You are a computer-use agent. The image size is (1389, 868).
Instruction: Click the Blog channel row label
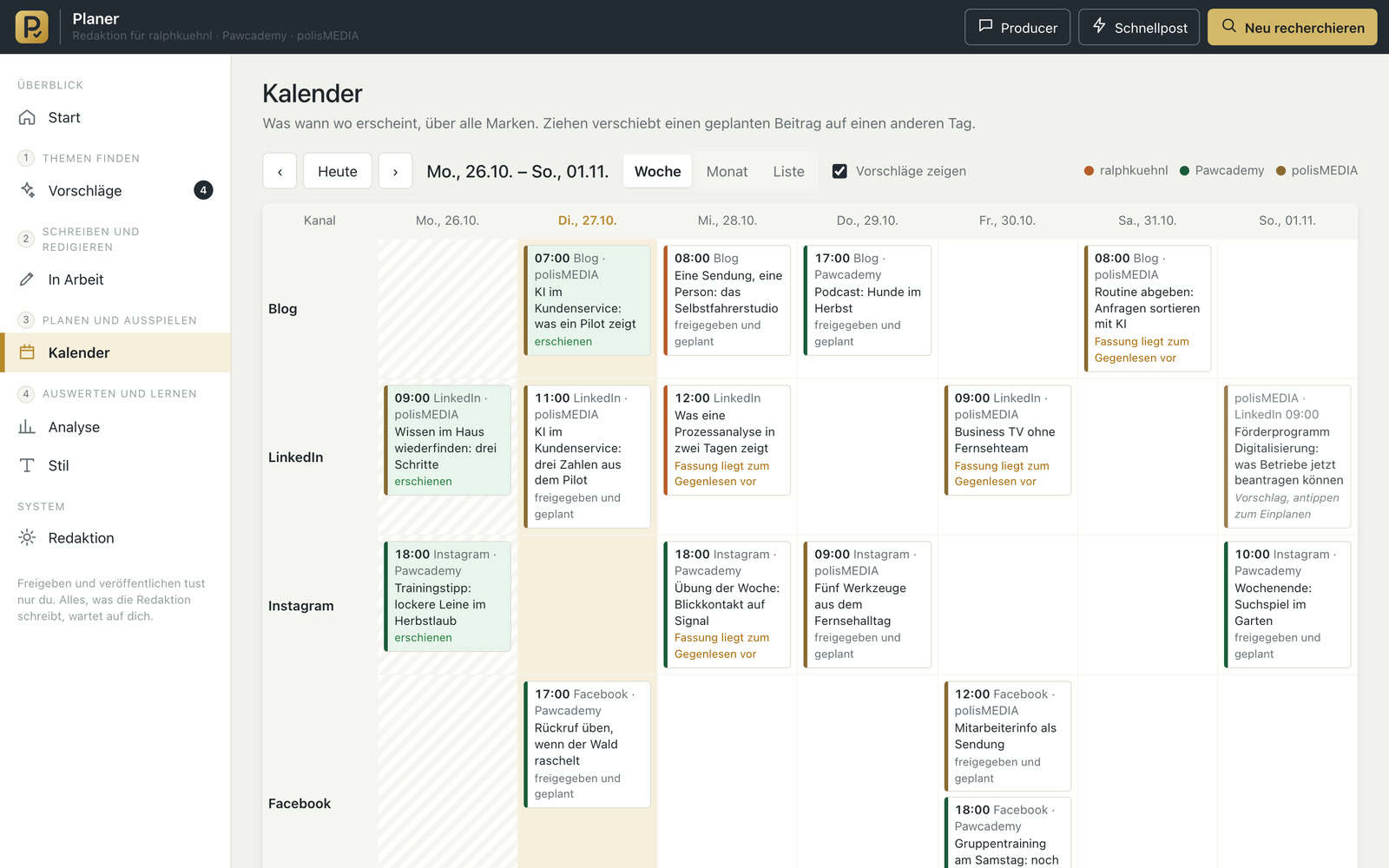coord(282,309)
